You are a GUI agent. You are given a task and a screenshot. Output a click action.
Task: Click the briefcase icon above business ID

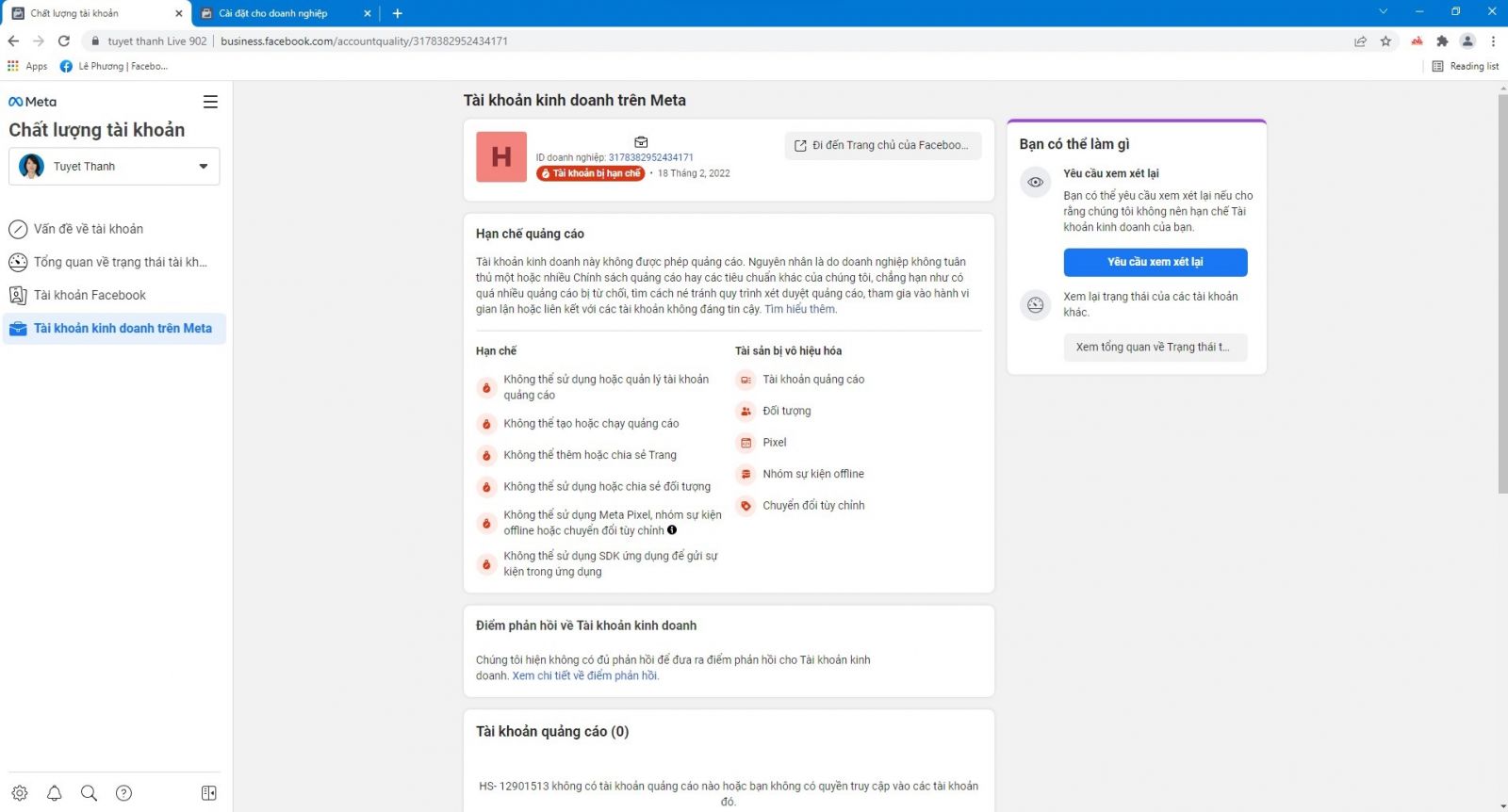pos(641,142)
